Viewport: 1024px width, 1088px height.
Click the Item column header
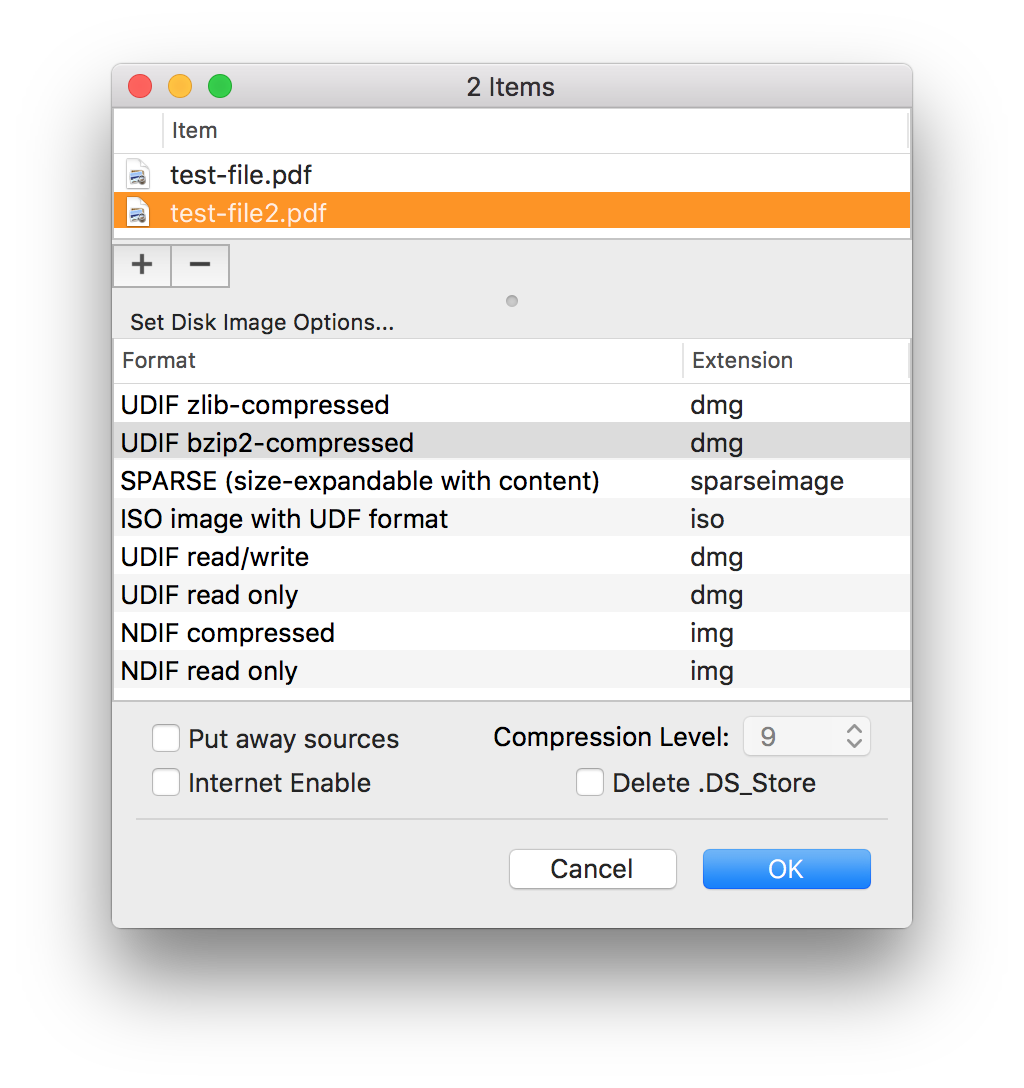[x=534, y=131]
